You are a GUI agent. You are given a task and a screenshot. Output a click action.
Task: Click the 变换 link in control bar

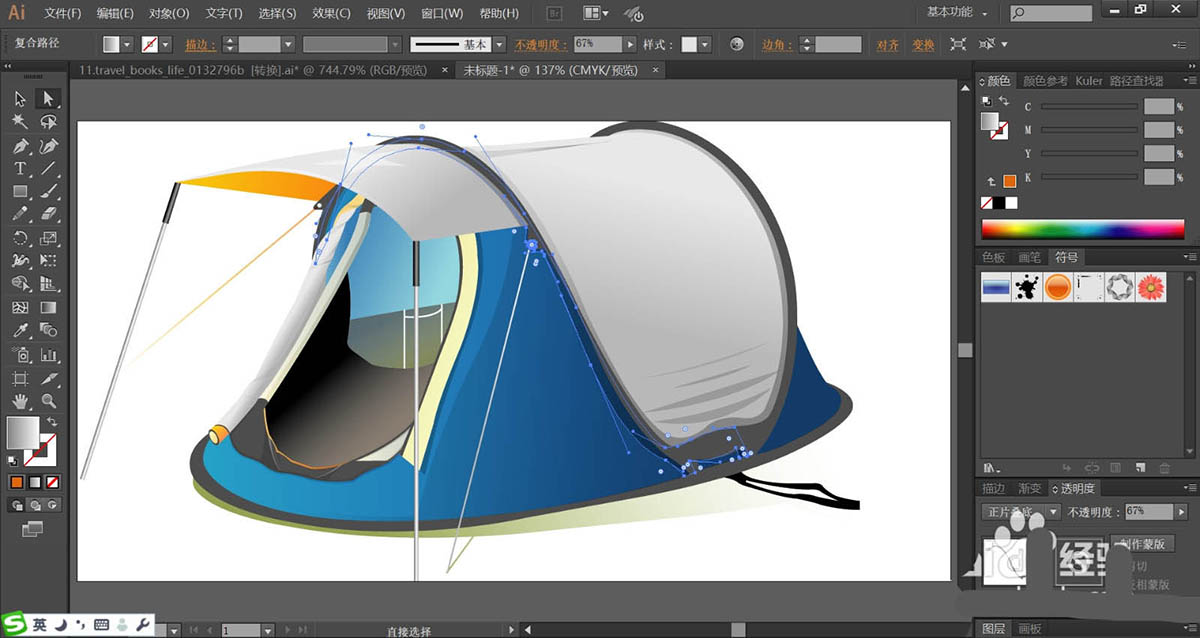(x=923, y=45)
